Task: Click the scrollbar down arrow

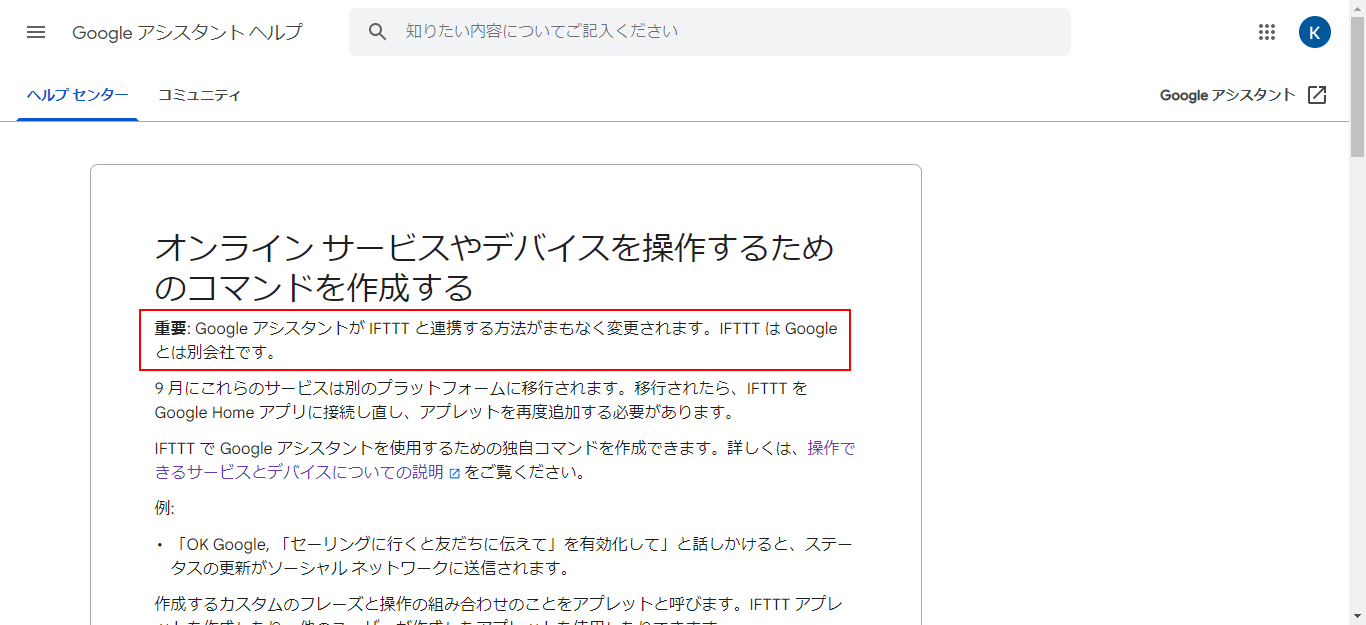Action: coord(1357,616)
